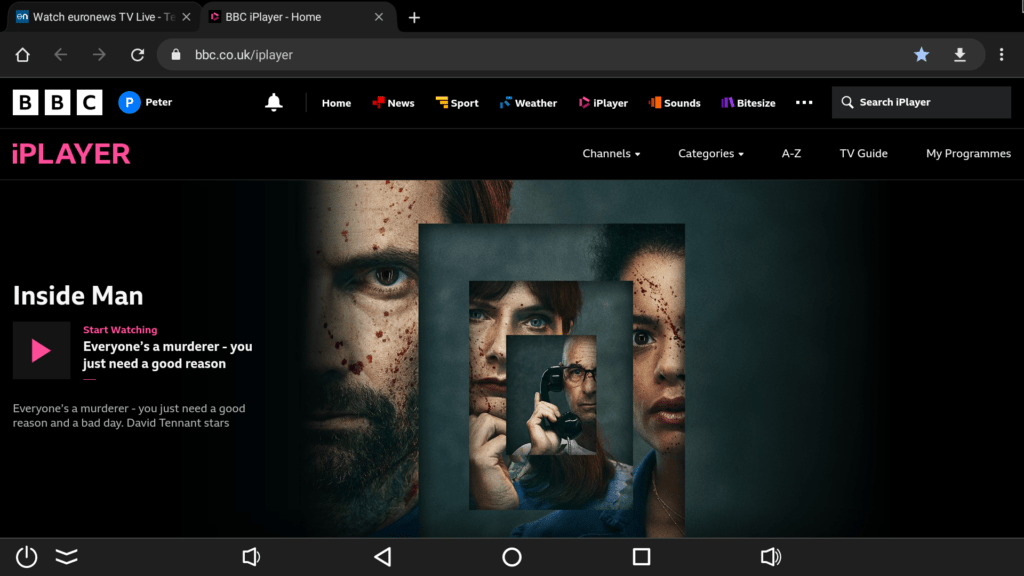Expand the Channels dropdown
The width and height of the screenshot is (1024, 576).
click(611, 153)
